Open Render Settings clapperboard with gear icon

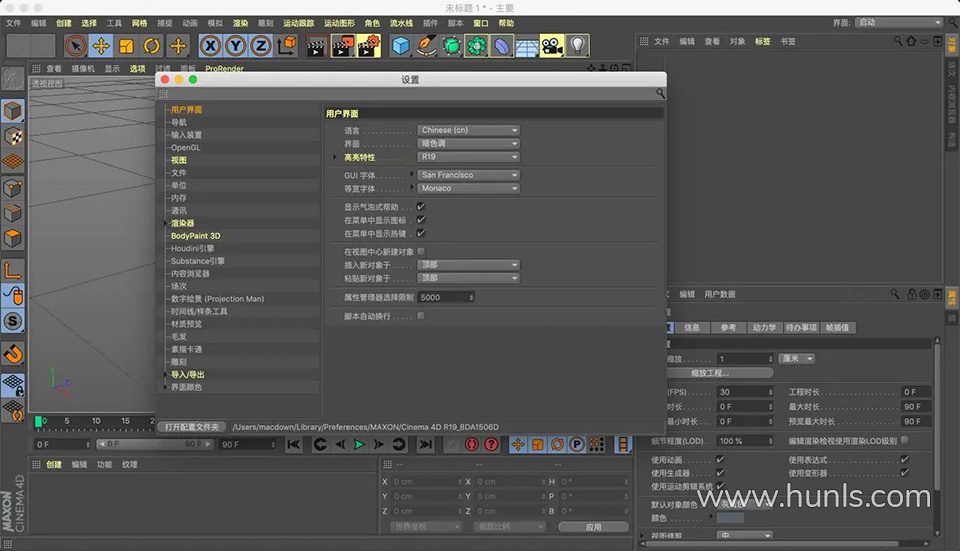(x=368, y=46)
